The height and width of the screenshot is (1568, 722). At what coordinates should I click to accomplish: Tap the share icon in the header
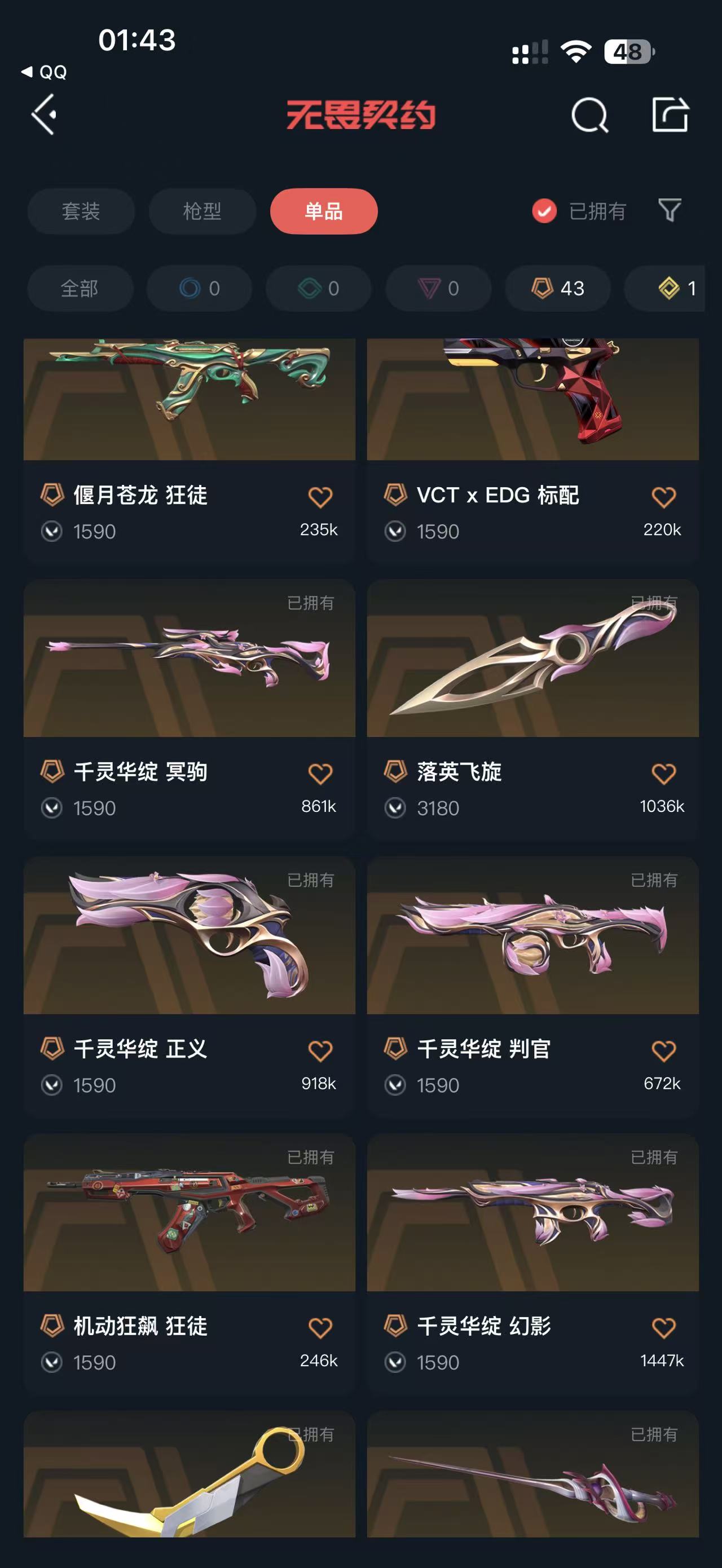click(670, 114)
